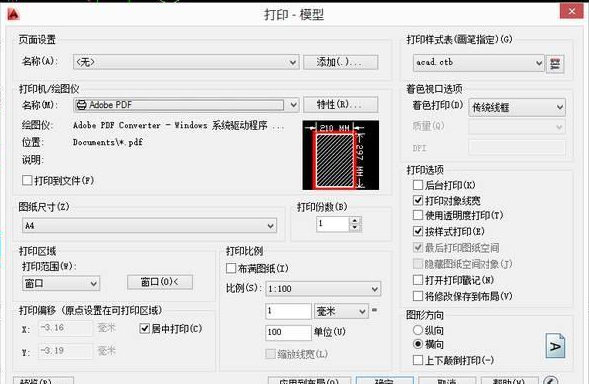Open the 页面设置 名称(A) dropdown

point(186,62)
